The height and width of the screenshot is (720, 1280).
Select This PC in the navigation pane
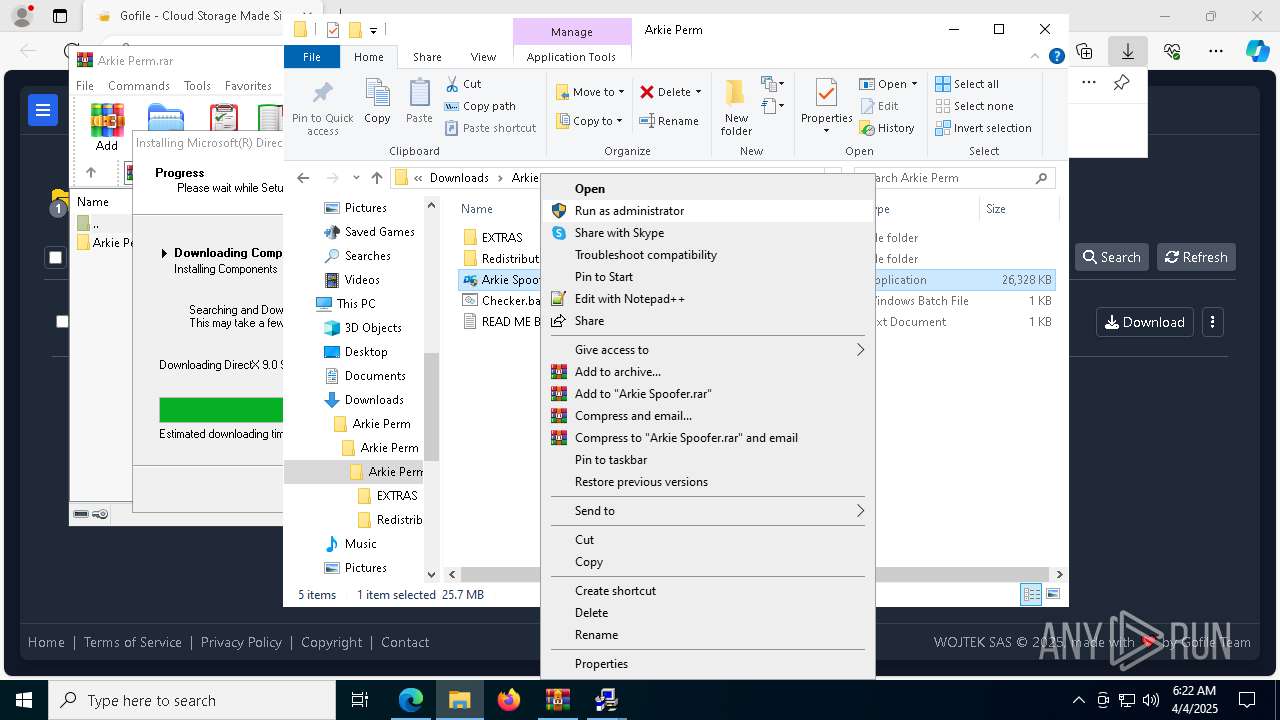[346, 304]
